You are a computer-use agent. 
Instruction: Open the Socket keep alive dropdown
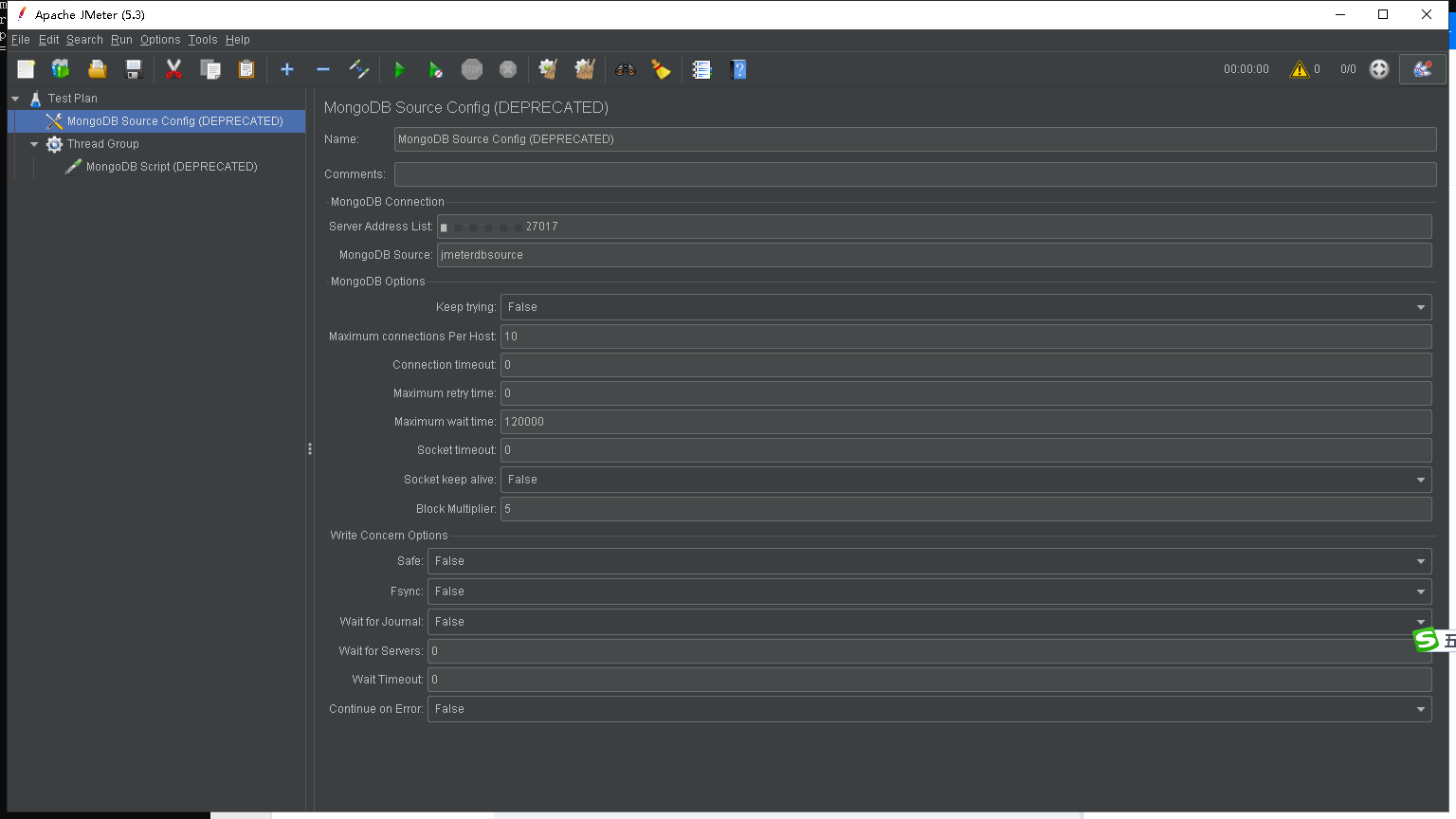coord(966,480)
